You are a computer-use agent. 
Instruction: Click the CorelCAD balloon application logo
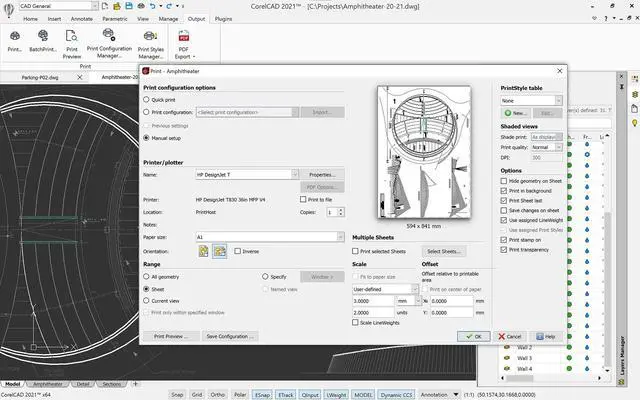8,10
